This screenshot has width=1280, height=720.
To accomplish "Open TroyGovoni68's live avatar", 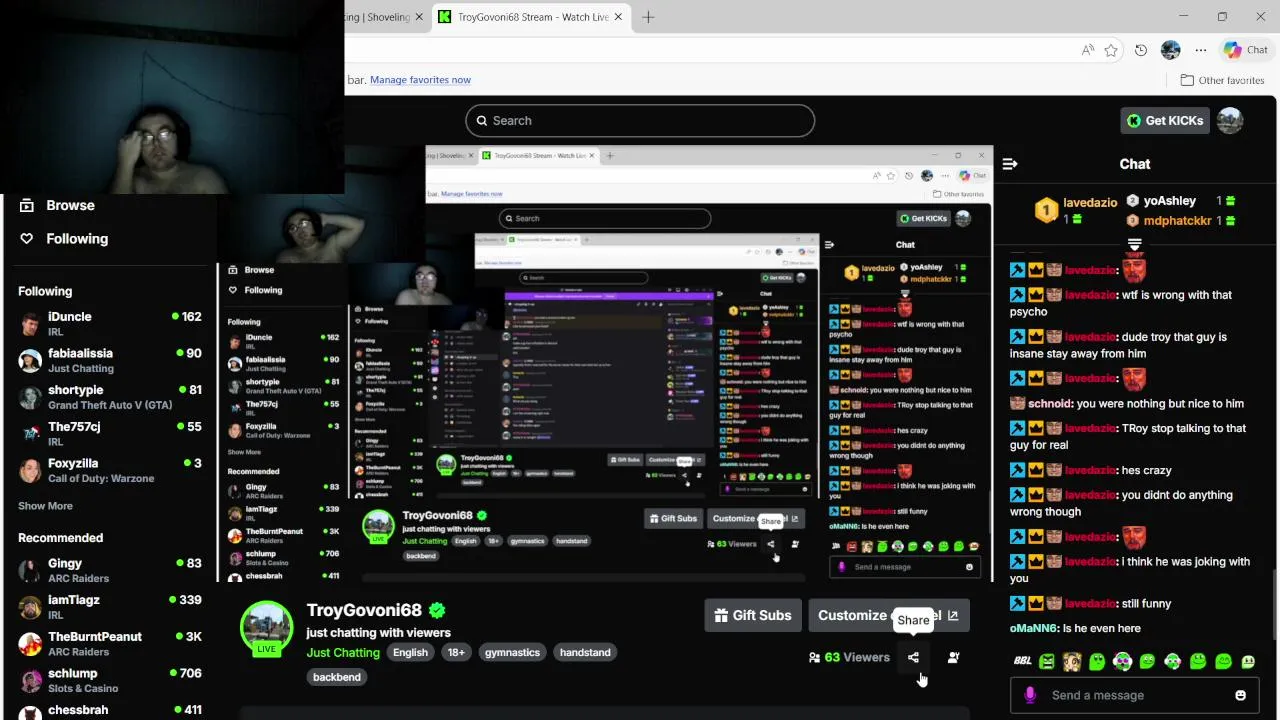I will point(266,628).
